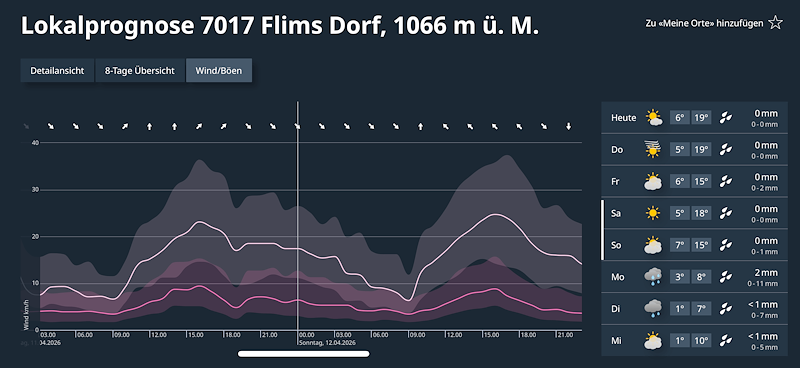Click the wind icon in the Heute row
The image size is (800, 368).
[x=726, y=117]
